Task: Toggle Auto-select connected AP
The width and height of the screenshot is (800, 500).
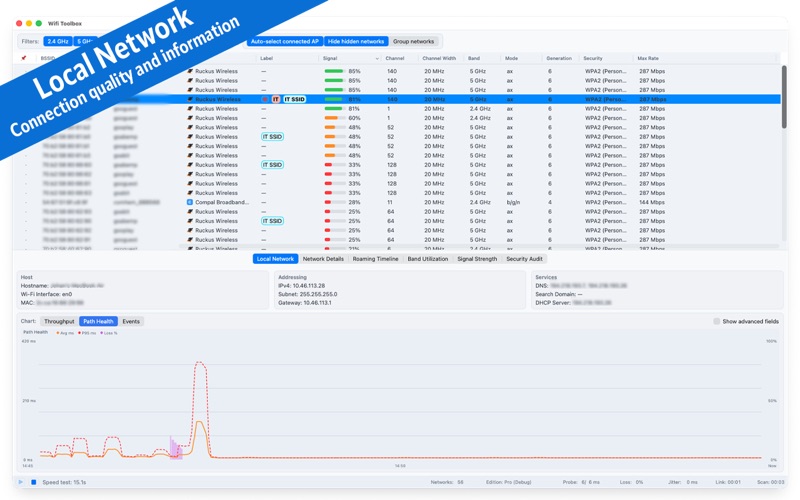Action: (x=285, y=41)
